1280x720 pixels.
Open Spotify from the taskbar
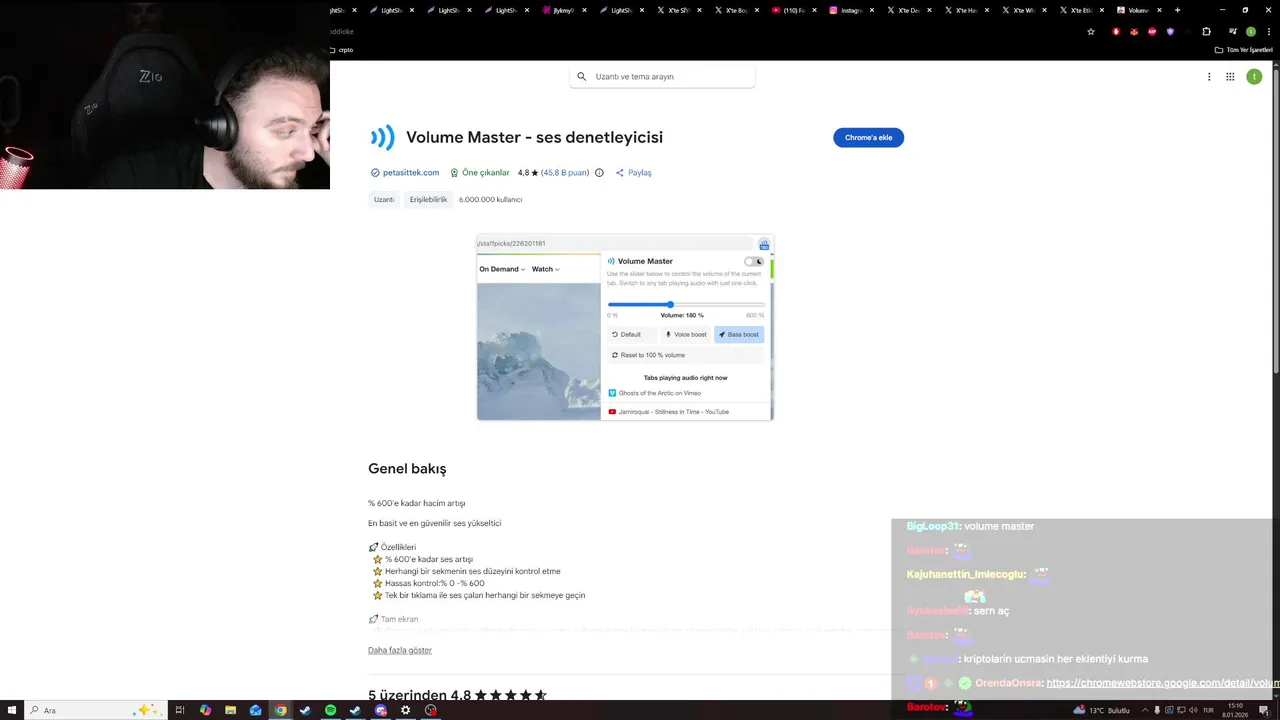coord(331,710)
